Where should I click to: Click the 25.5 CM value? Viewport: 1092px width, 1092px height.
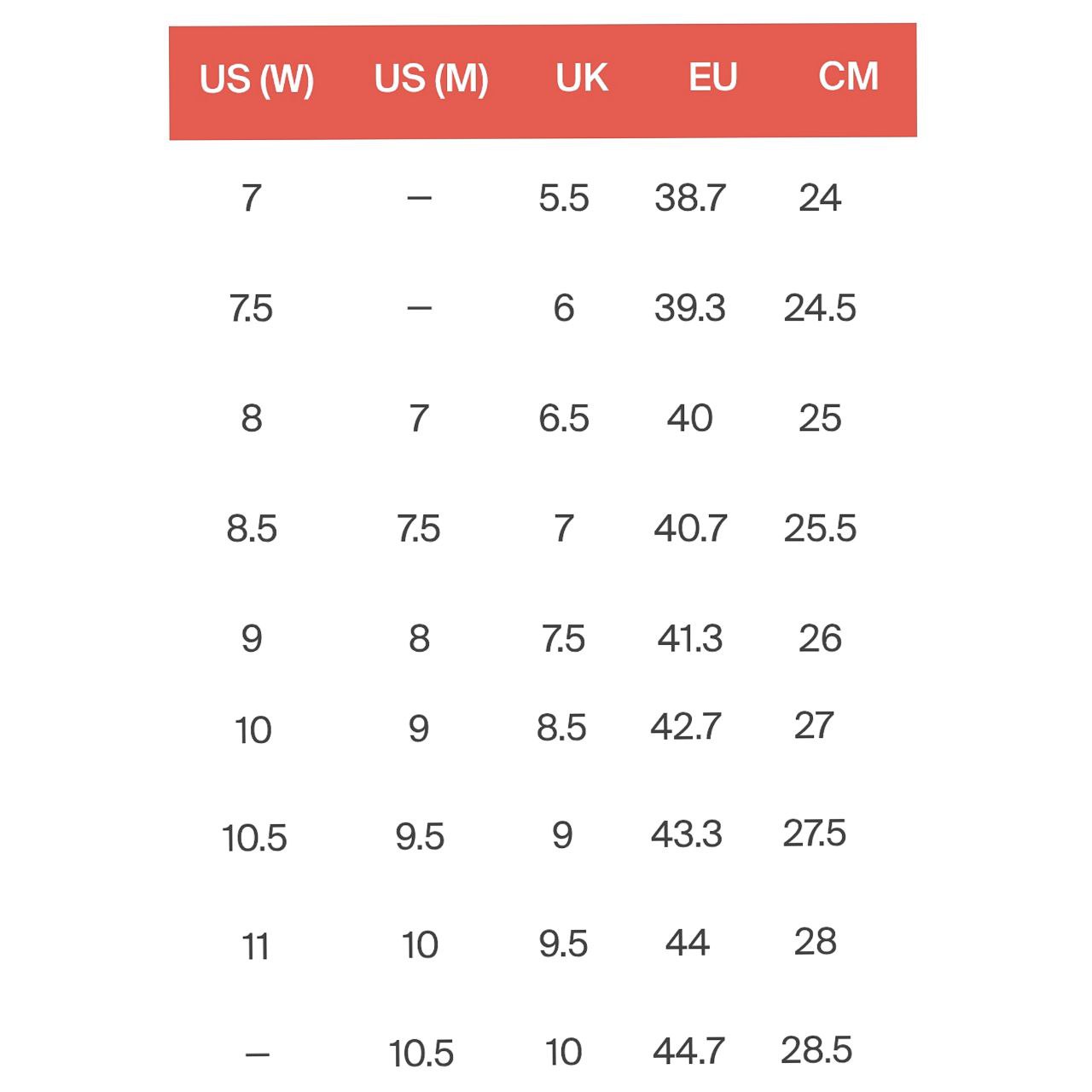(x=820, y=528)
